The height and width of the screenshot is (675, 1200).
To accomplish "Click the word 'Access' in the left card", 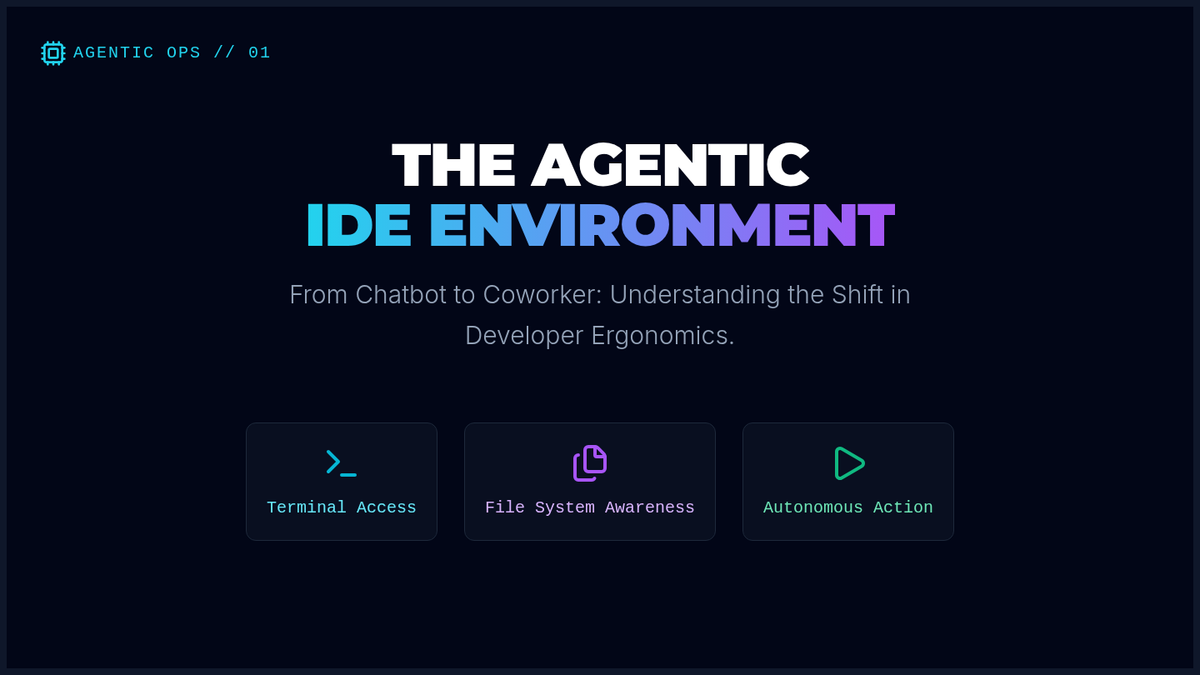I will pyautogui.click(x=386, y=508).
